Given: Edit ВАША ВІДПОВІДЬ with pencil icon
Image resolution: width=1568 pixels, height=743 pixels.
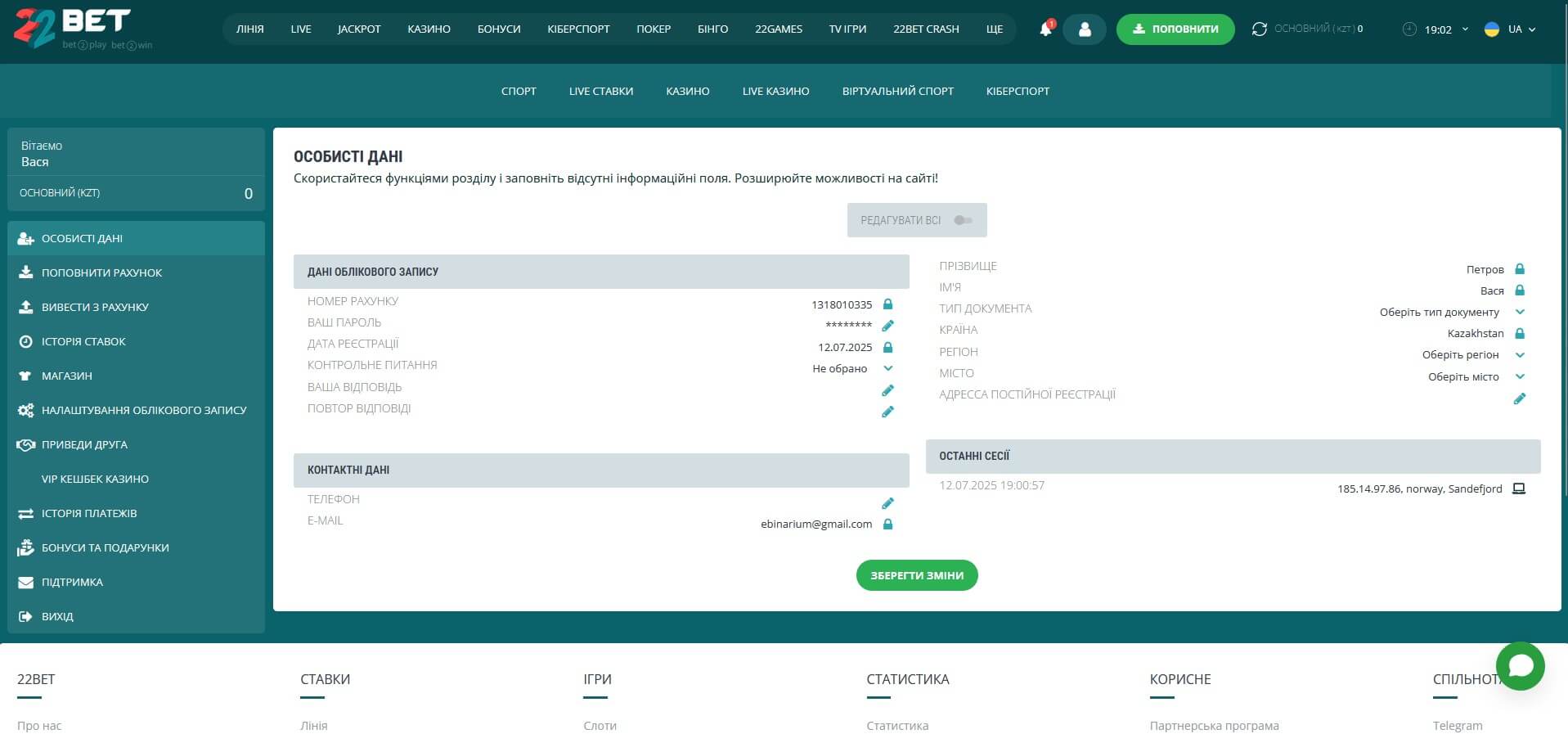Looking at the screenshot, I should [x=887, y=390].
